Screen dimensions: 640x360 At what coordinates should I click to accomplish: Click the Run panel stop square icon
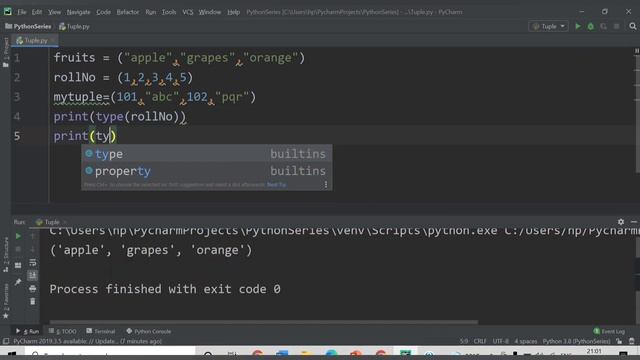pos(18,249)
